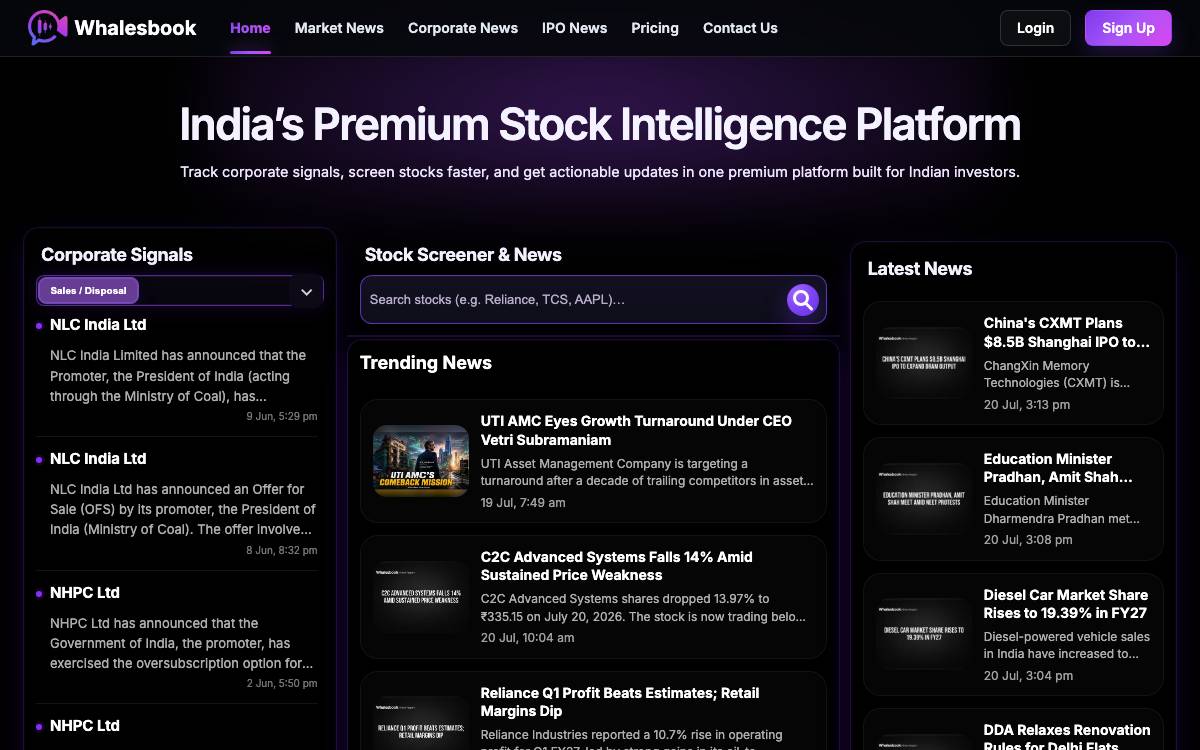Click the Whalesbook brand name
Viewport: 1200px width, 750px height.
coord(135,28)
